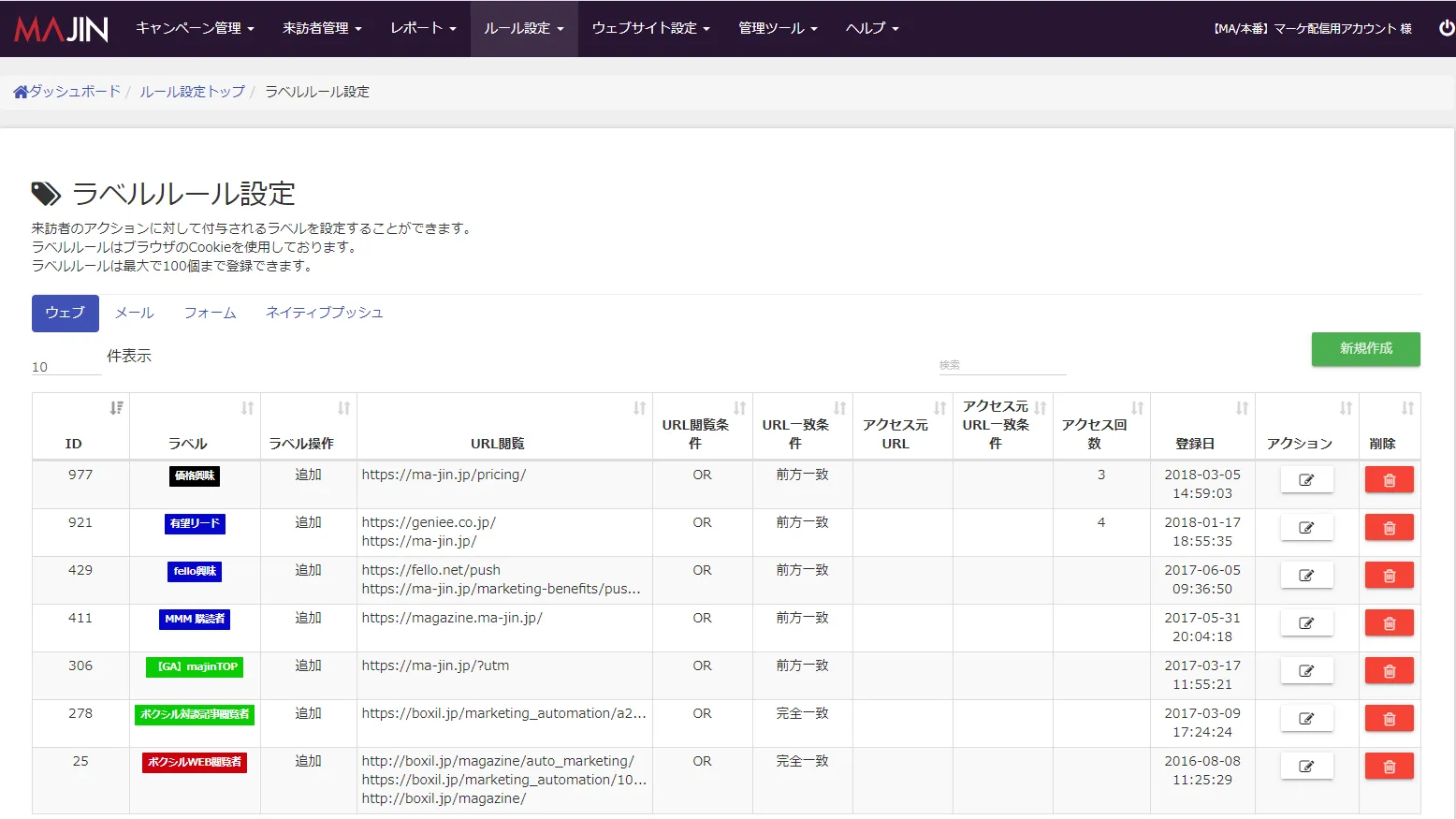Click the green ボクシル label badge in row 278
Viewport: 1456px width, 819px height.
(x=195, y=715)
